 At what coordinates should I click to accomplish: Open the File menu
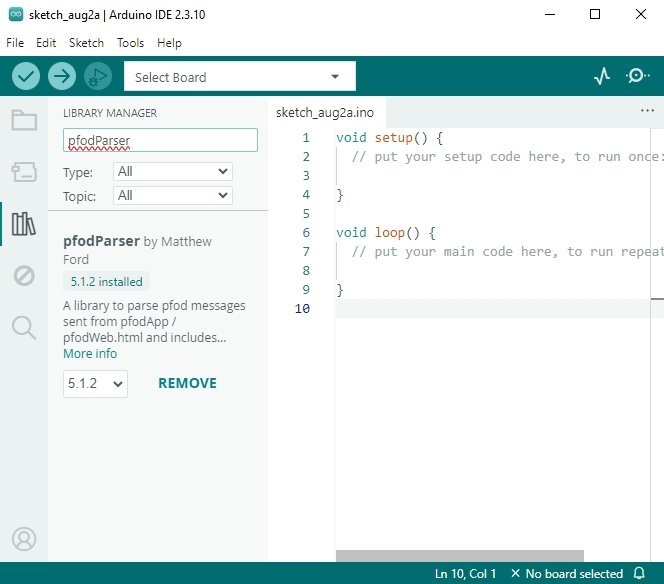tap(15, 43)
